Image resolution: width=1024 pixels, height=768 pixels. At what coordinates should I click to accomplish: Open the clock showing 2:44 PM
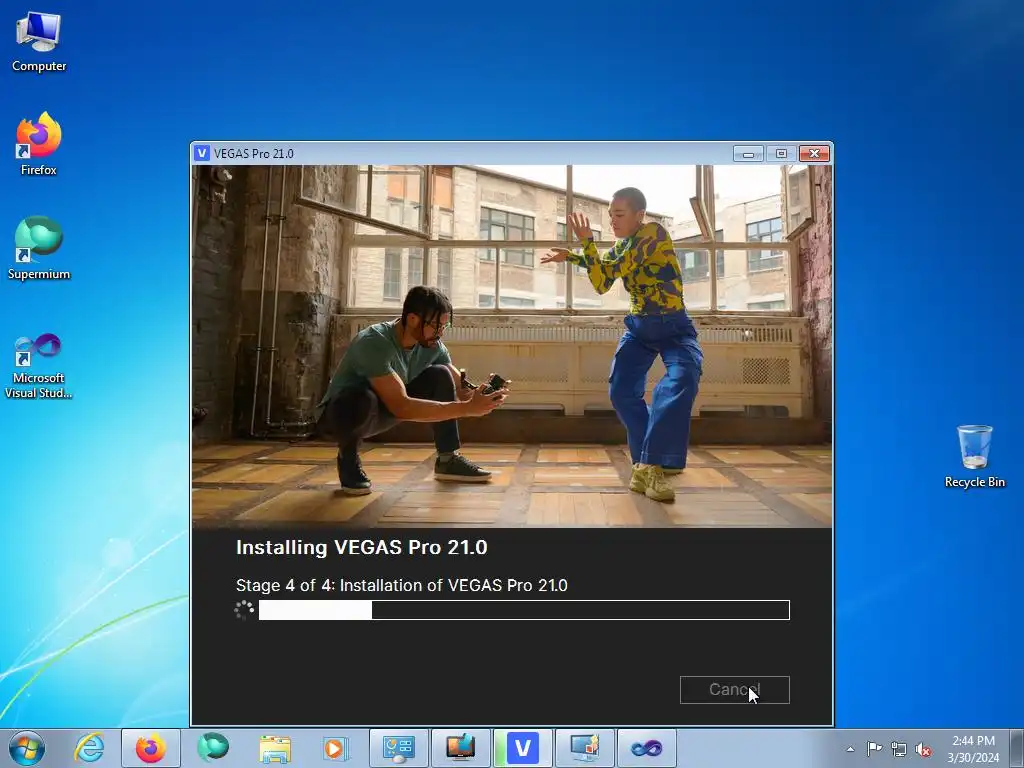click(973, 748)
